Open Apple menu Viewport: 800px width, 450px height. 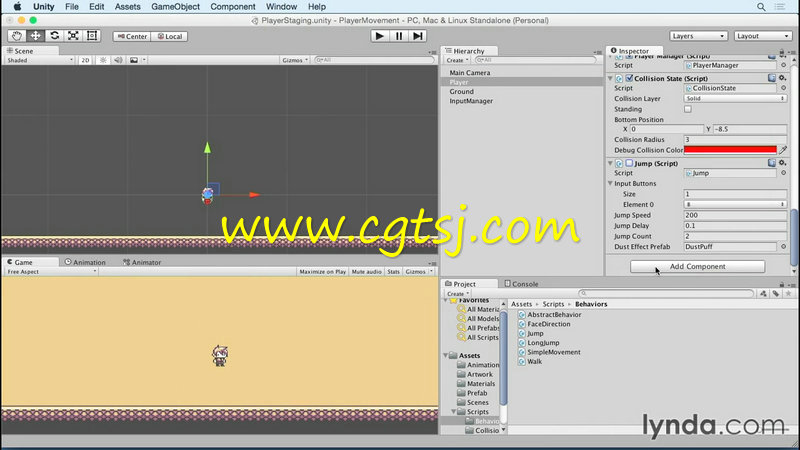click(17, 7)
